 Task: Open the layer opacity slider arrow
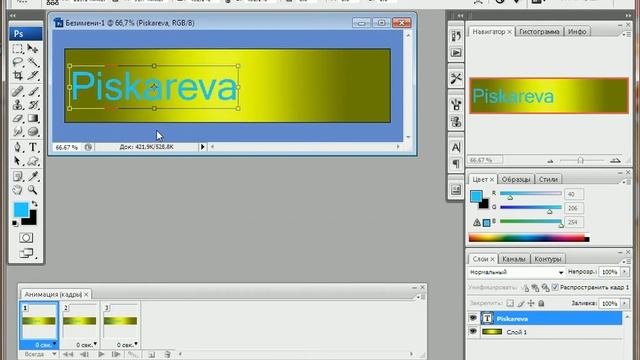pyautogui.click(x=625, y=272)
